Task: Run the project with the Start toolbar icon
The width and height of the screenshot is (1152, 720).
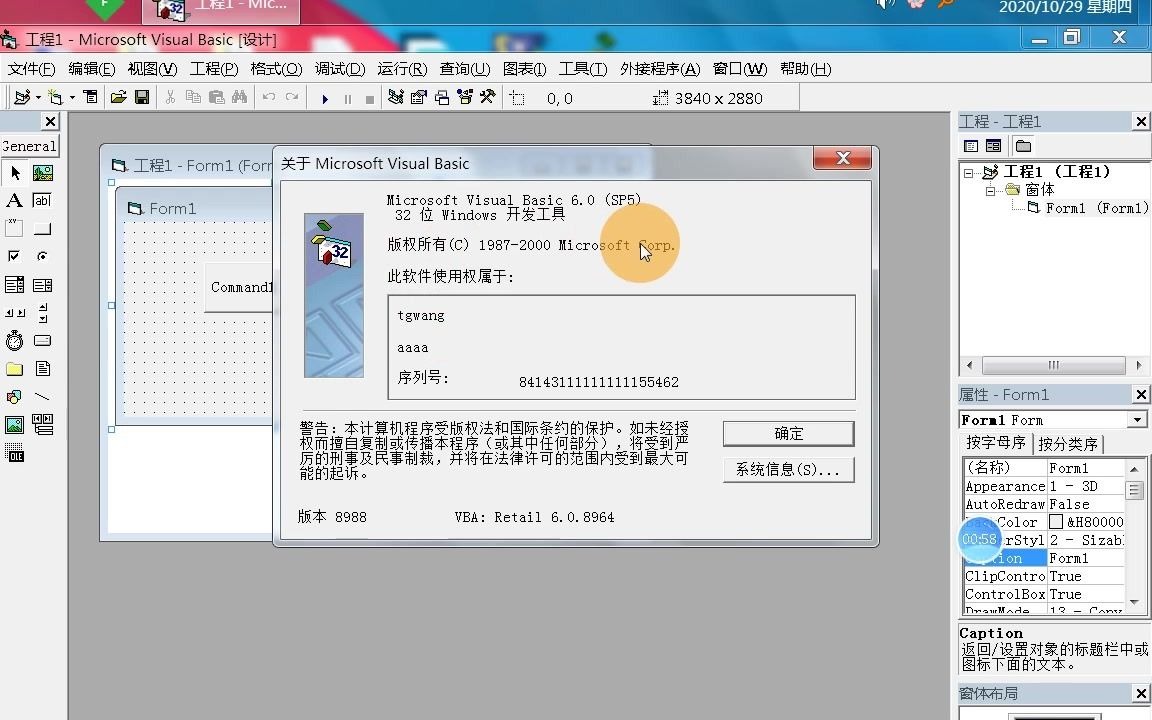Action: point(324,97)
